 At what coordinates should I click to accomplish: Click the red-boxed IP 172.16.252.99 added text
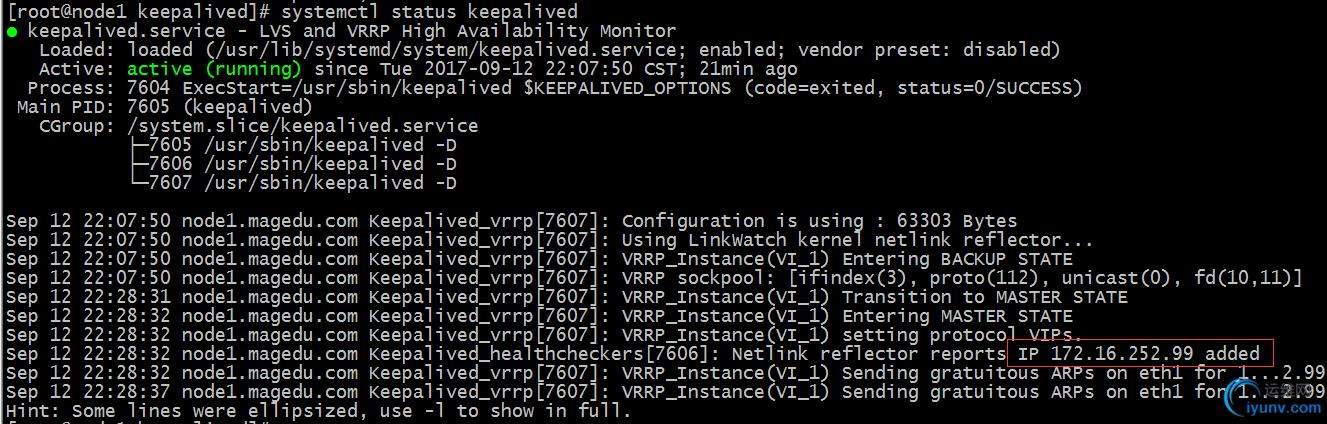[1139, 354]
